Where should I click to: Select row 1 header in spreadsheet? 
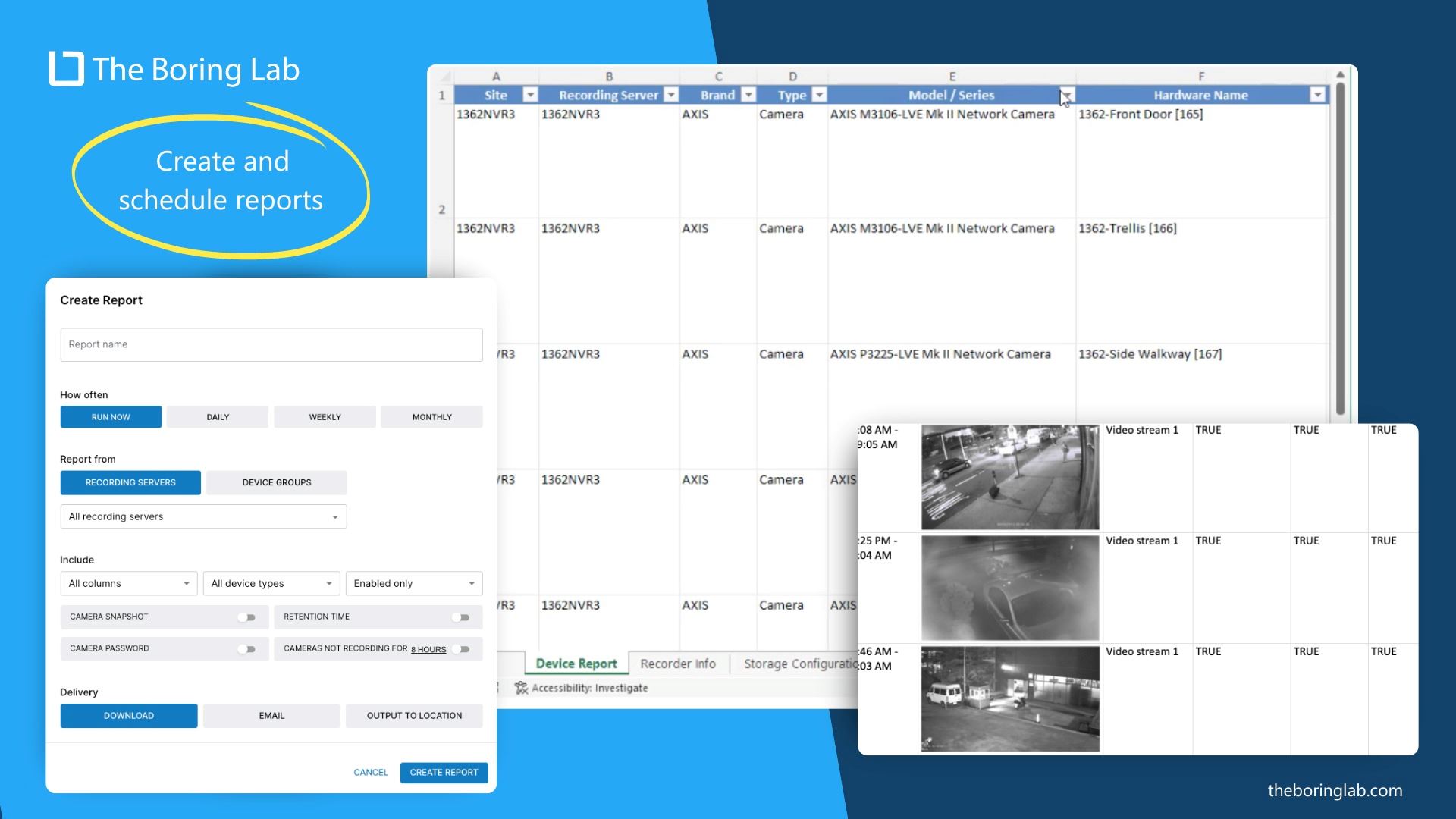442,95
